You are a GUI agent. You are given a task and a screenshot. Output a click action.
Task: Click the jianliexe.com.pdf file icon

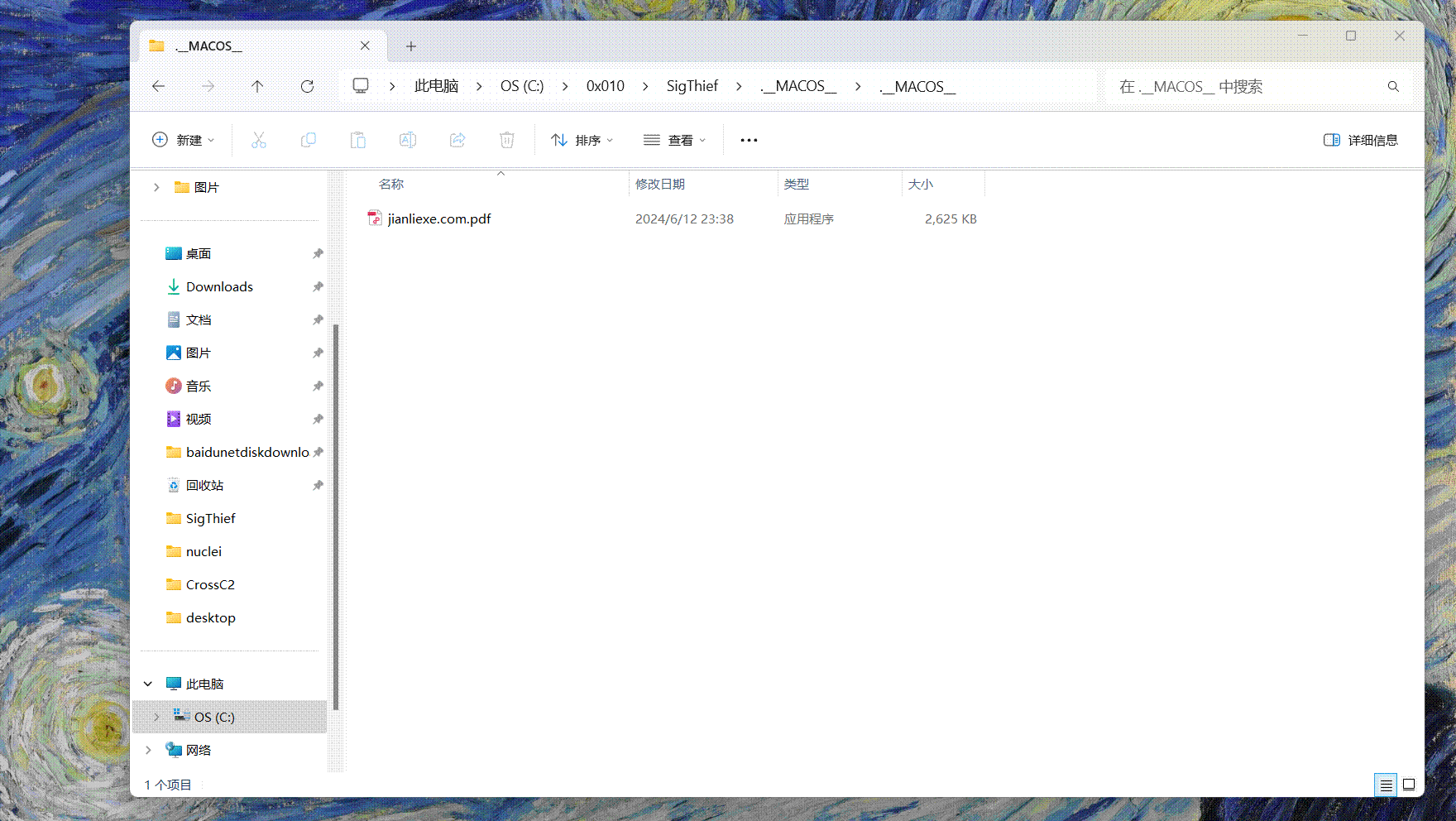(x=375, y=218)
